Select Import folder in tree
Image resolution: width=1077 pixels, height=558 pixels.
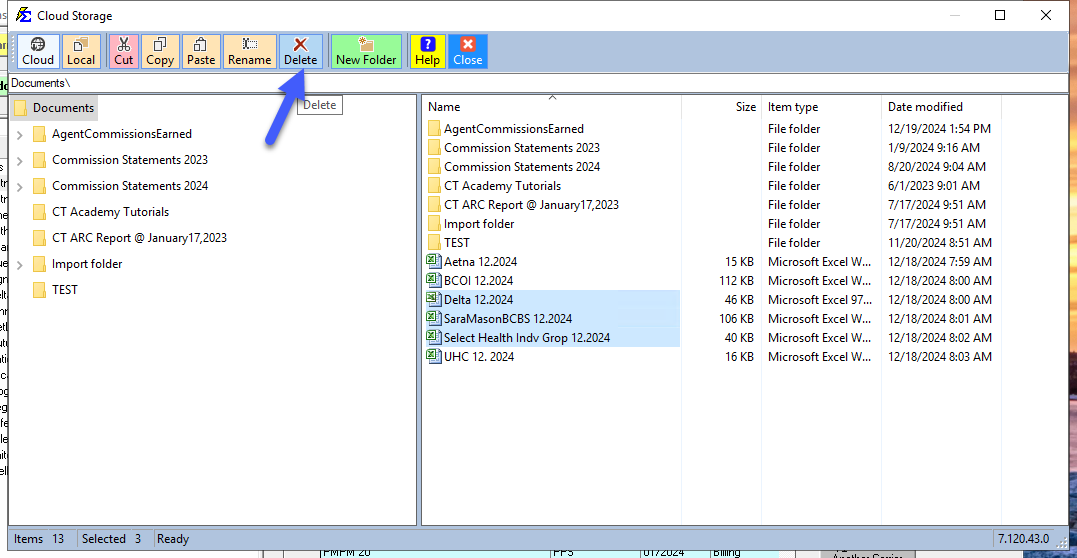click(x=87, y=264)
